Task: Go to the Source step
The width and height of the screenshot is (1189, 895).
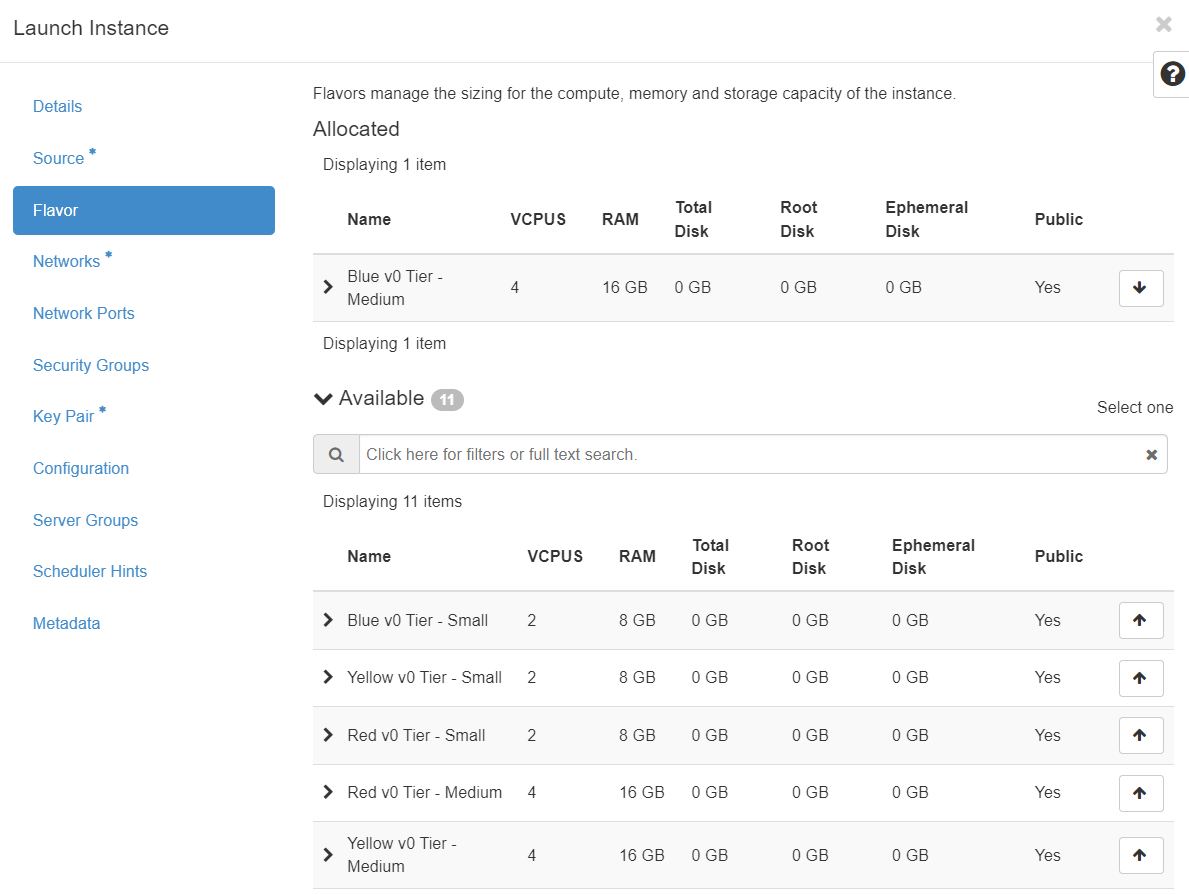Action: click(x=58, y=159)
